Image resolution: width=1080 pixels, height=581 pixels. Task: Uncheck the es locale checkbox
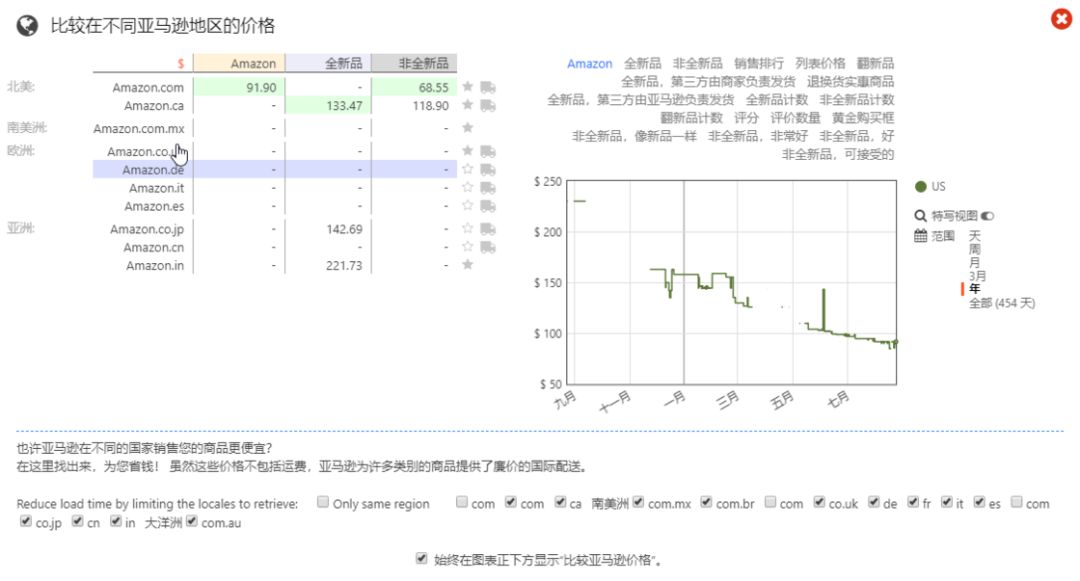point(979,502)
